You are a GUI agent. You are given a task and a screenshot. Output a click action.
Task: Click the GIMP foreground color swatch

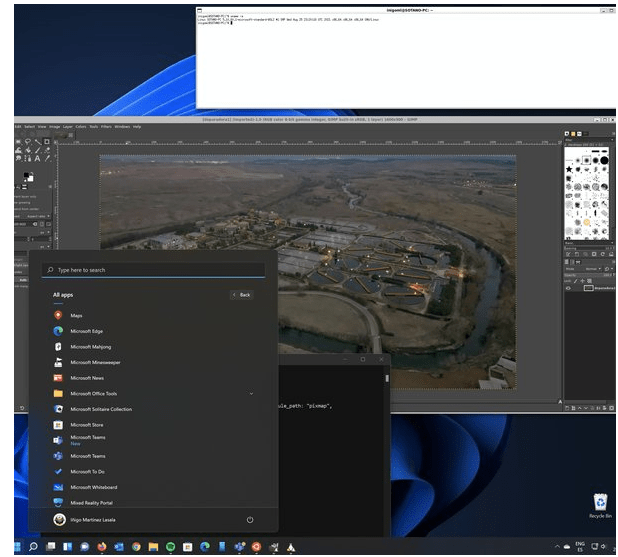point(27,176)
